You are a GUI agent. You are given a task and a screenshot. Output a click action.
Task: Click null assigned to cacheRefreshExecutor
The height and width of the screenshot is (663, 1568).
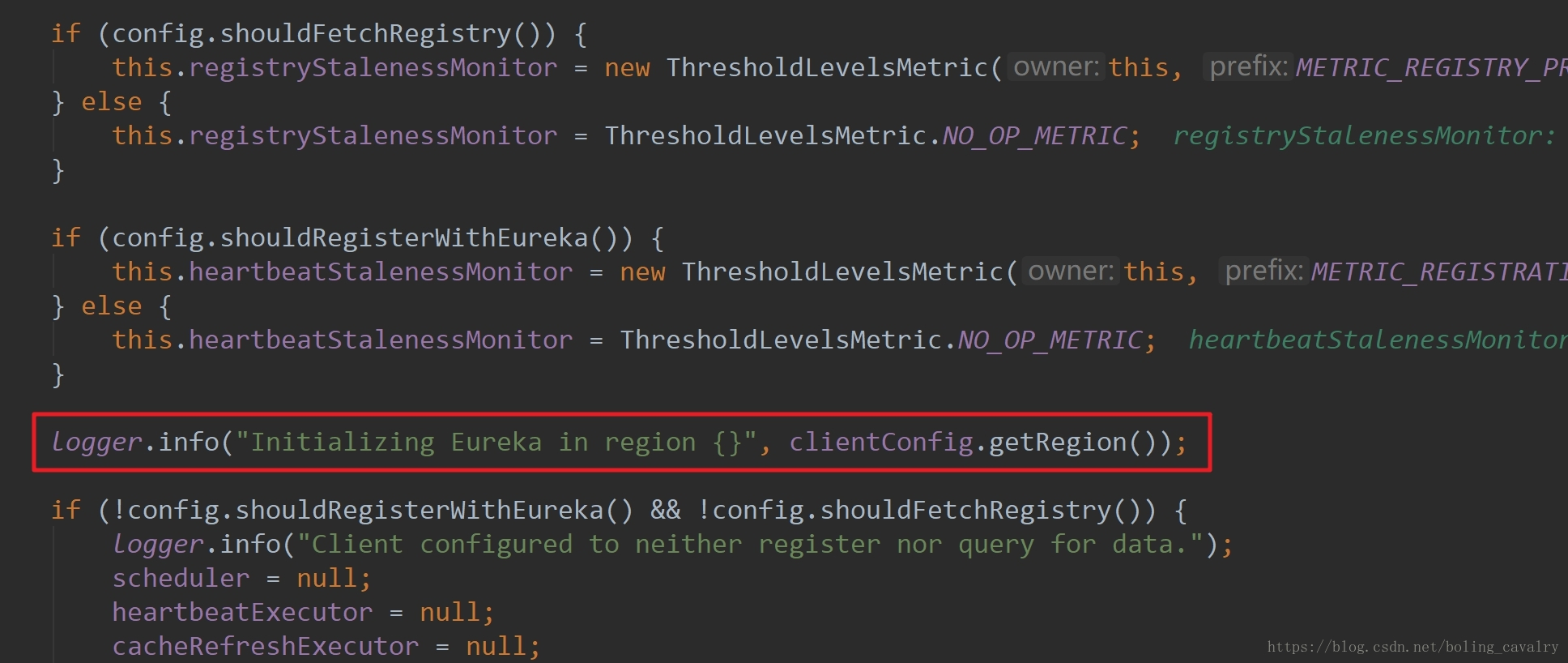point(496,646)
